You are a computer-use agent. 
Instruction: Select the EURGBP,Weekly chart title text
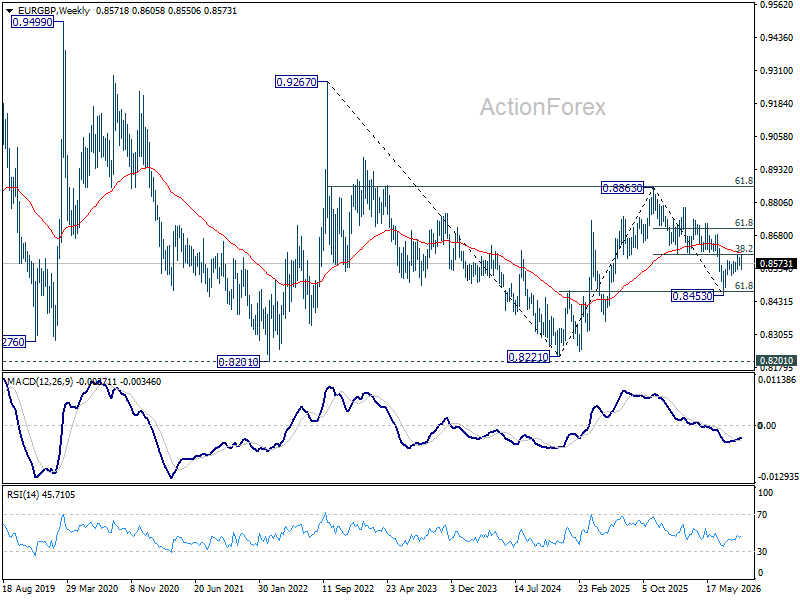53,11
